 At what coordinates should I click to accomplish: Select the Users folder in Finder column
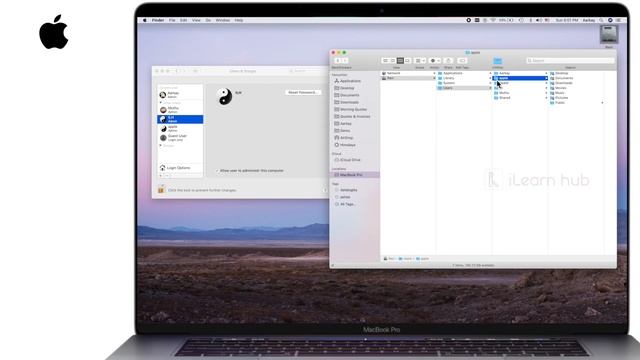click(x=464, y=88)
